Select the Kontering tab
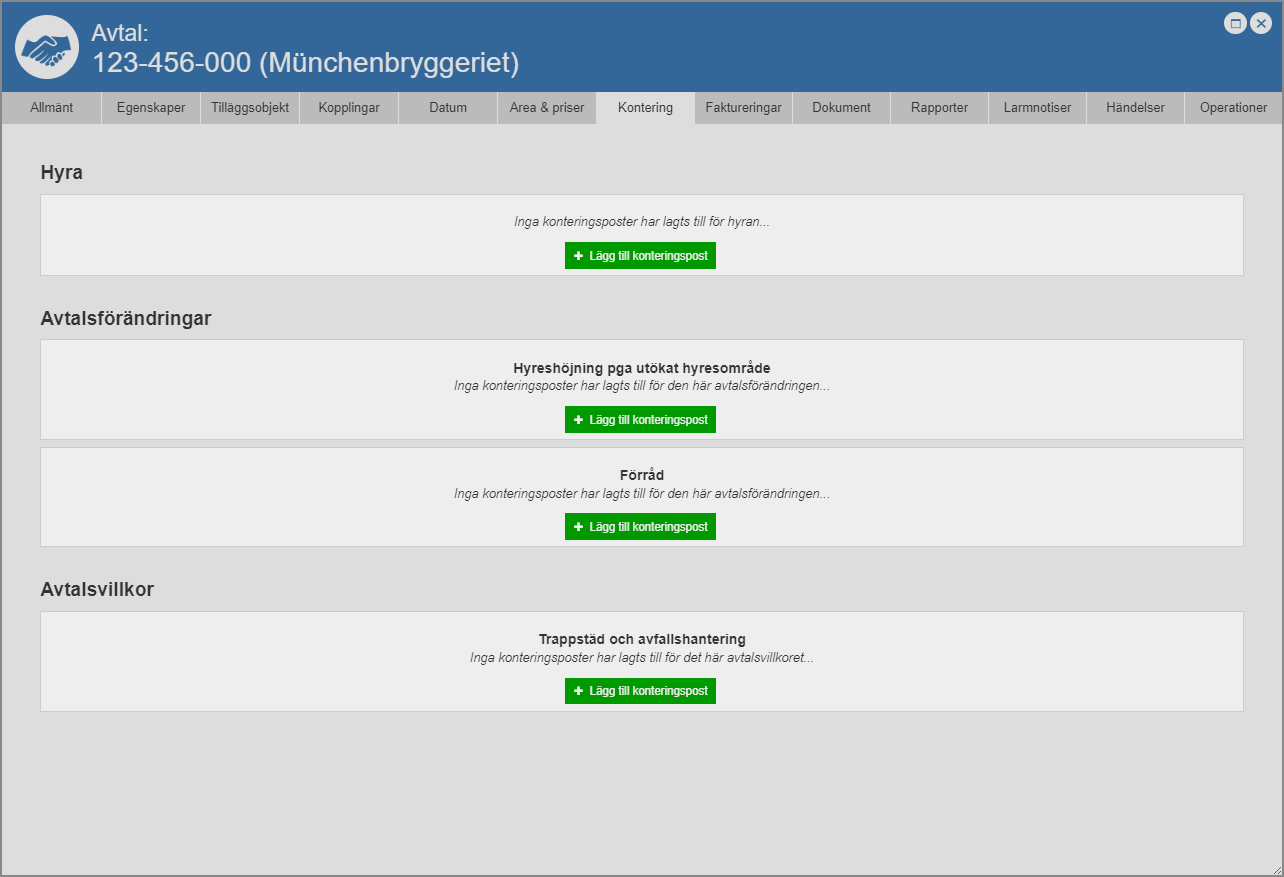 pos(645,108)
